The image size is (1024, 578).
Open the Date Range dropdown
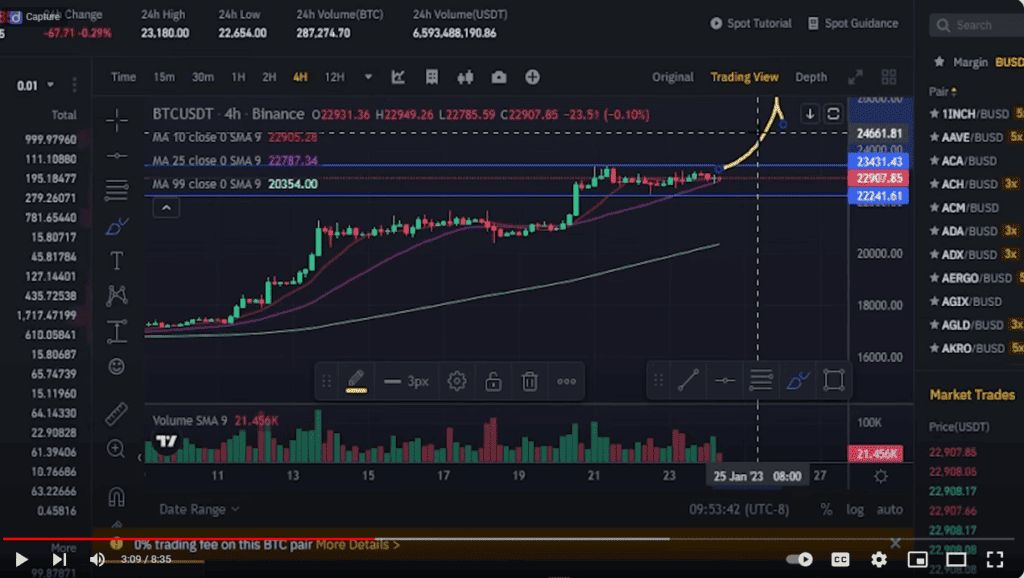pyautogui.click(x=199, y=509)
